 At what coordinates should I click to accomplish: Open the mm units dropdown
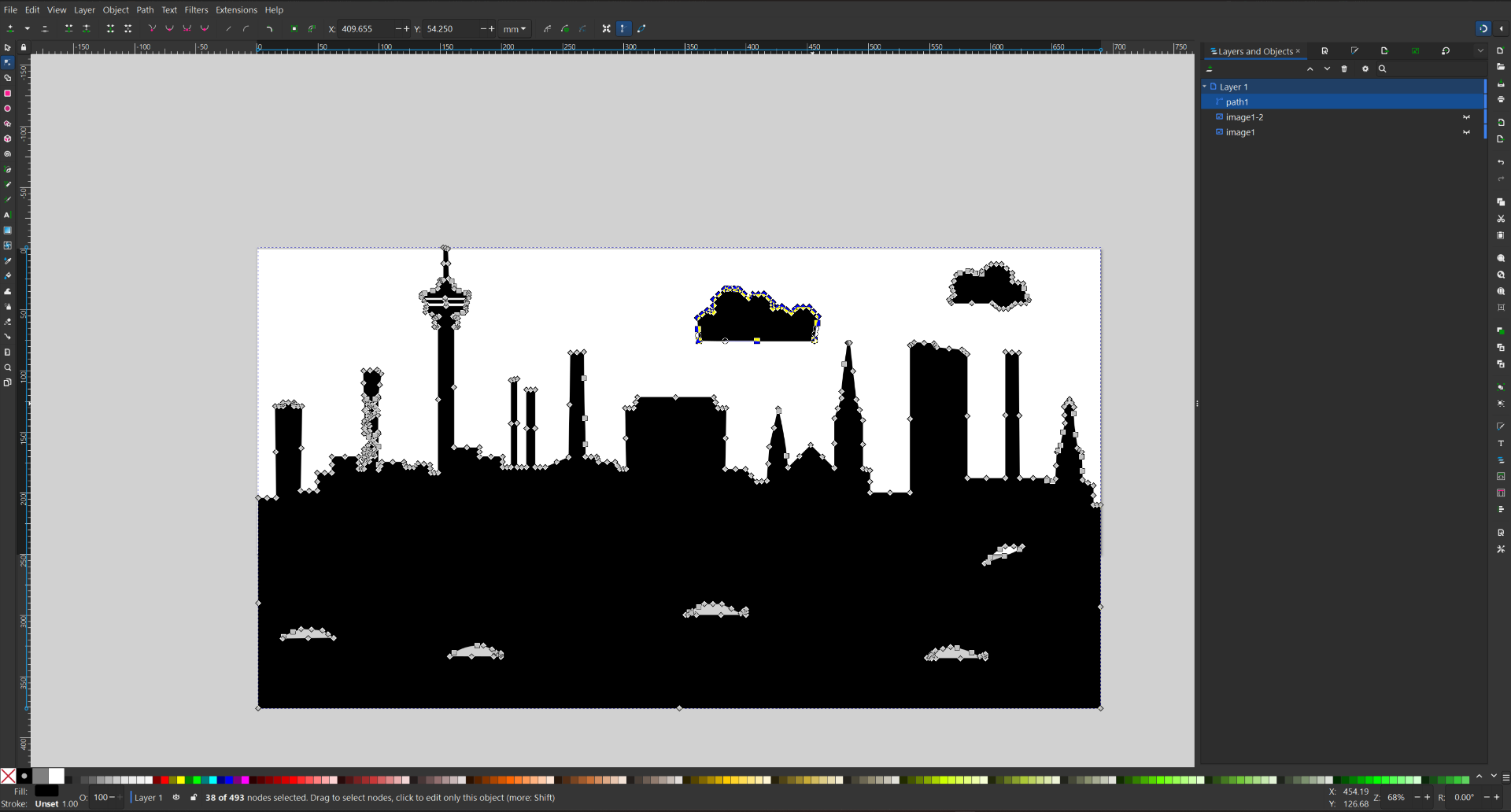coord(515,29)
